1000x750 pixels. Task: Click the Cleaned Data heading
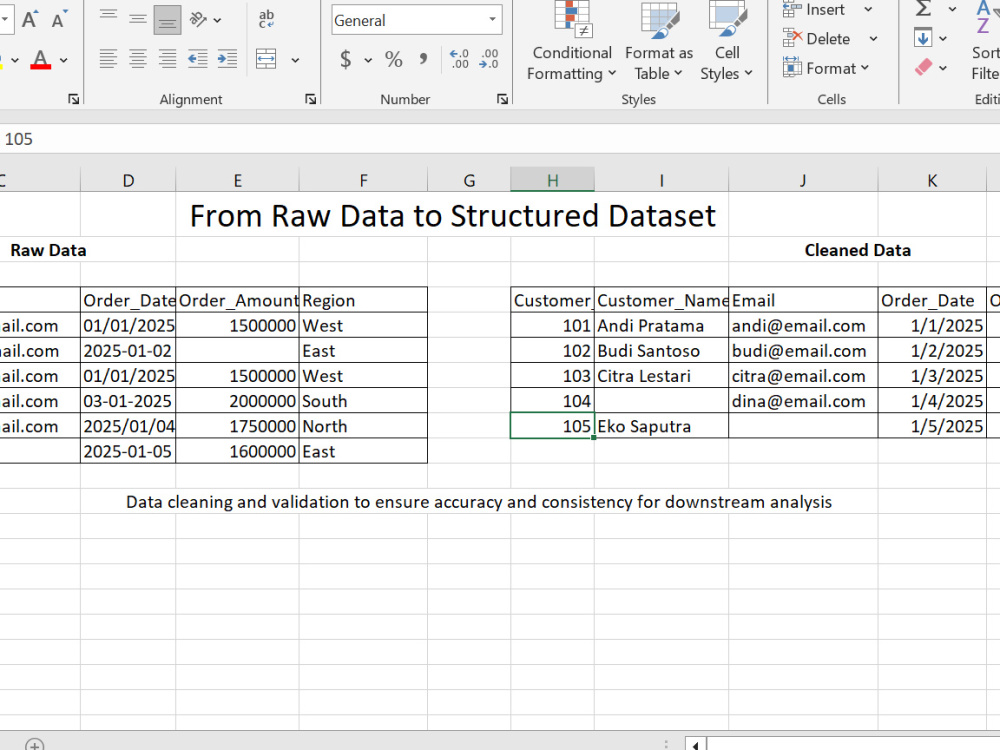click(x=857, y=250)
